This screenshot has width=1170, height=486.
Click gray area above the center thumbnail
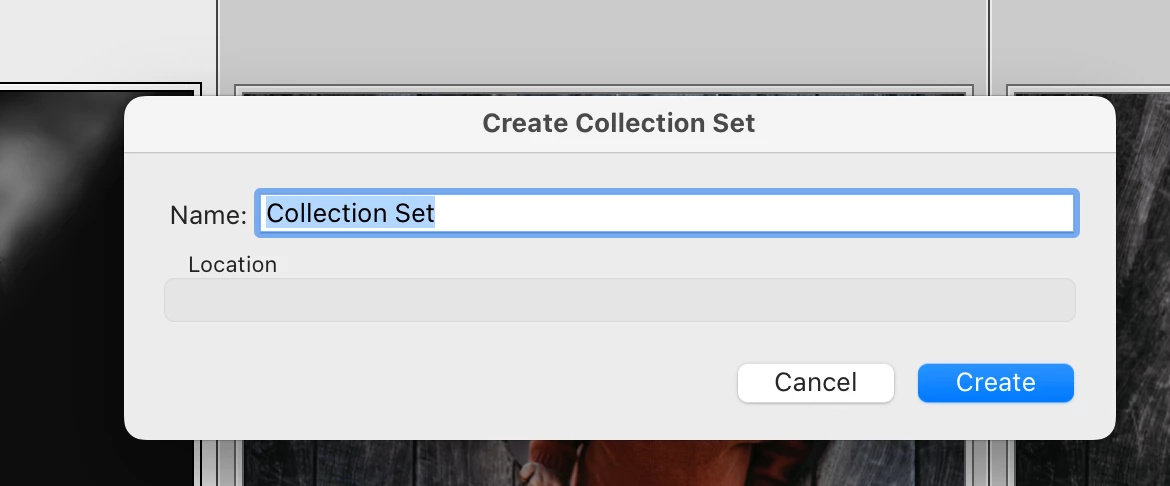[600, 40]
